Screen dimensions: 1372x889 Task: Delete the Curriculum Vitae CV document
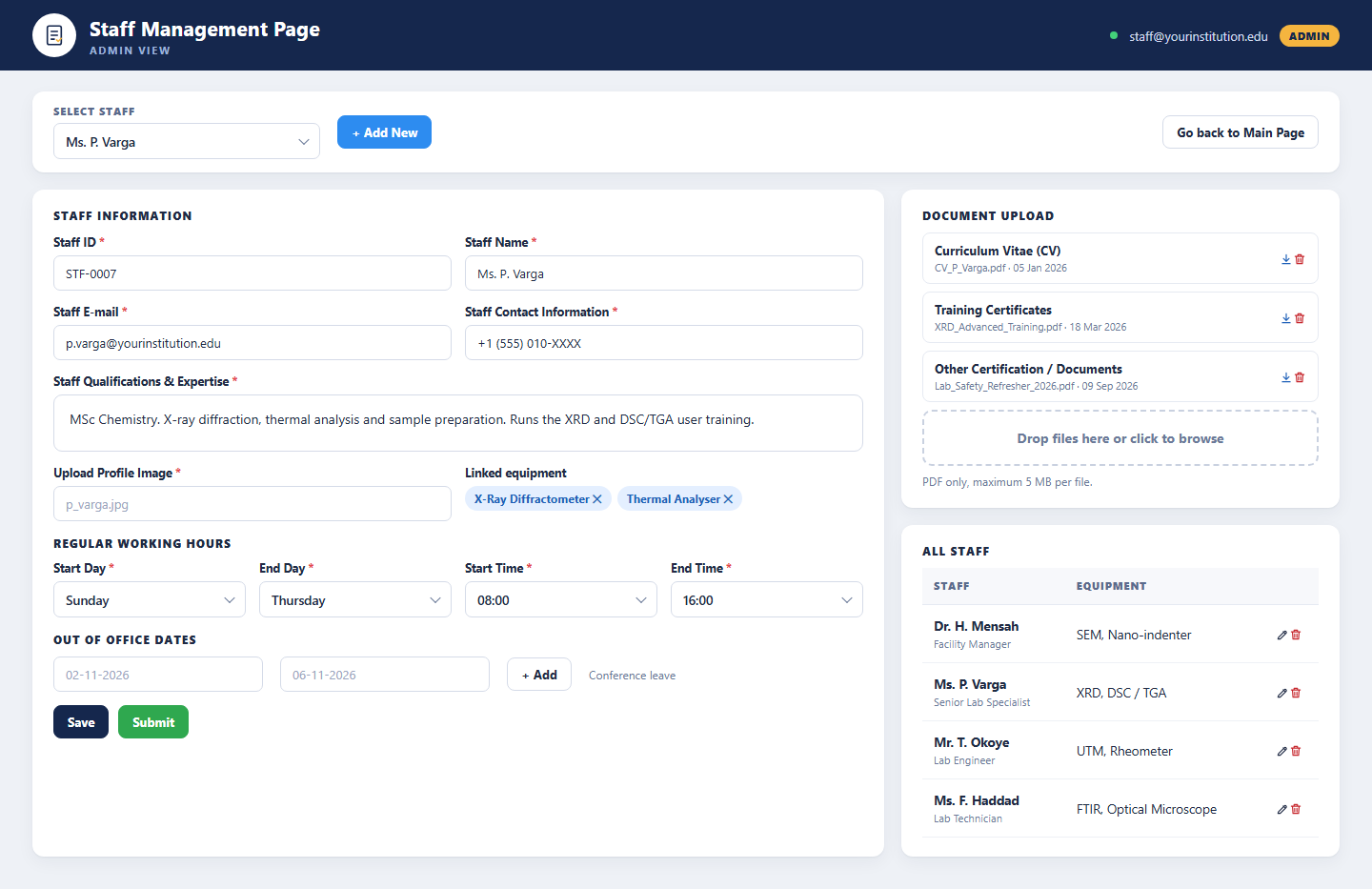pyautogui.click(x=1300, y=259)
